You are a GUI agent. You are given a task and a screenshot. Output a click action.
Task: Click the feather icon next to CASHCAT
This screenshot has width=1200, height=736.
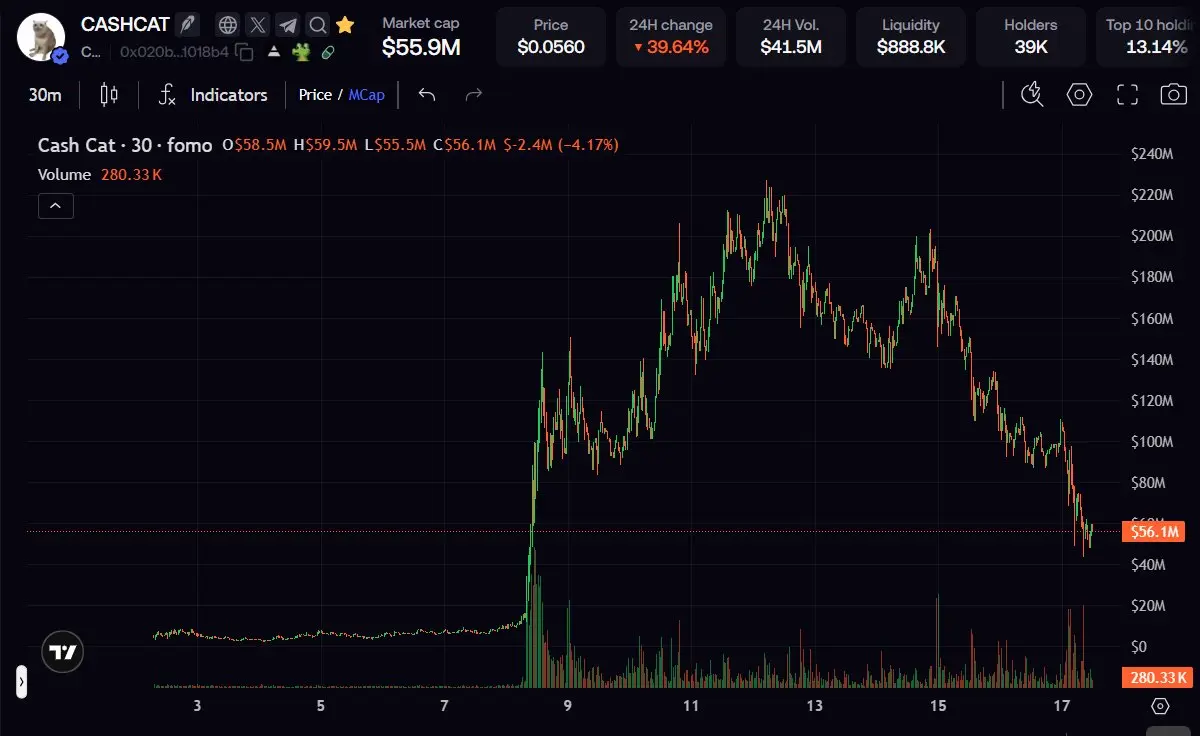(187, 24)
